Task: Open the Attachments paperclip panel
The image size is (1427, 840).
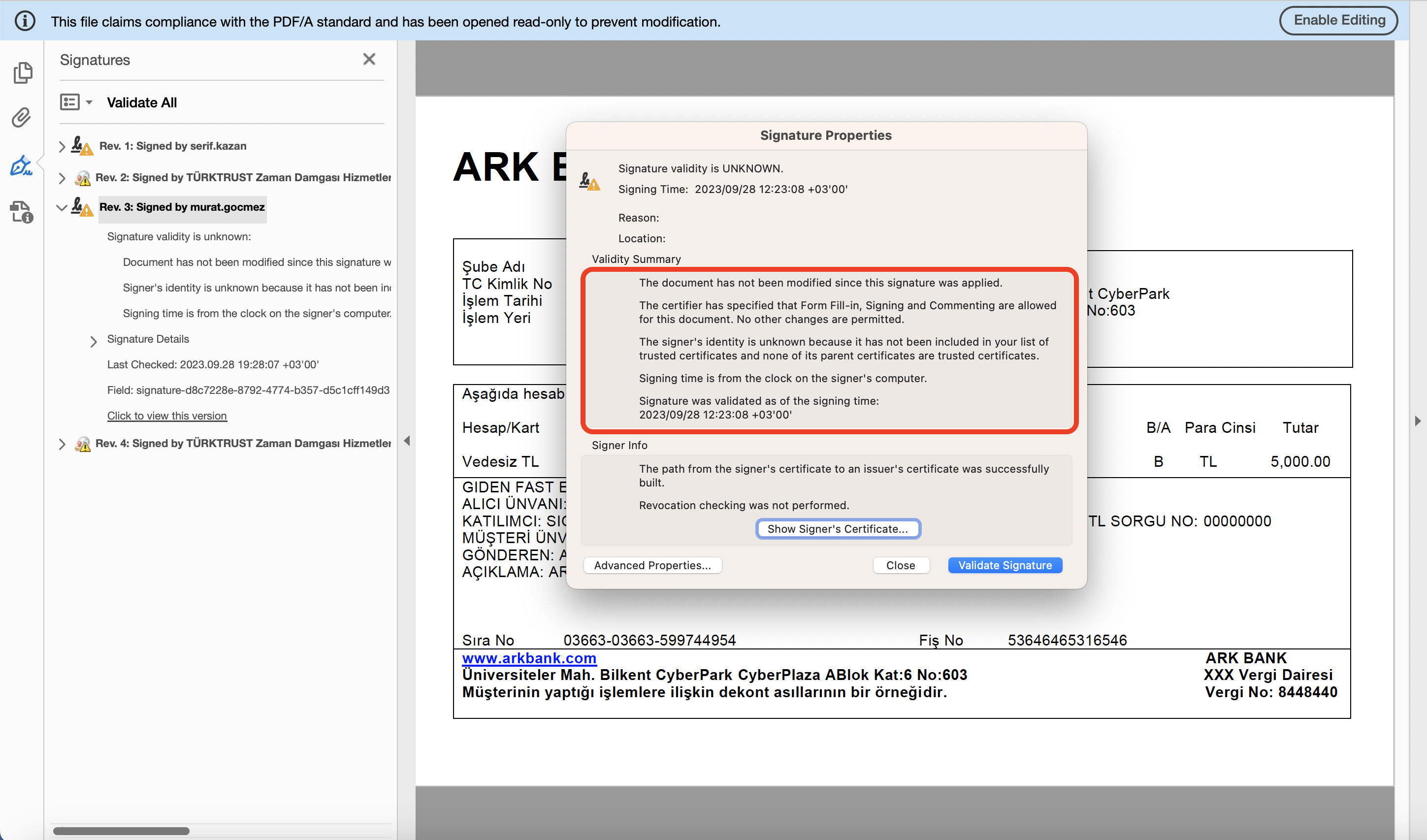Action: 22,117
